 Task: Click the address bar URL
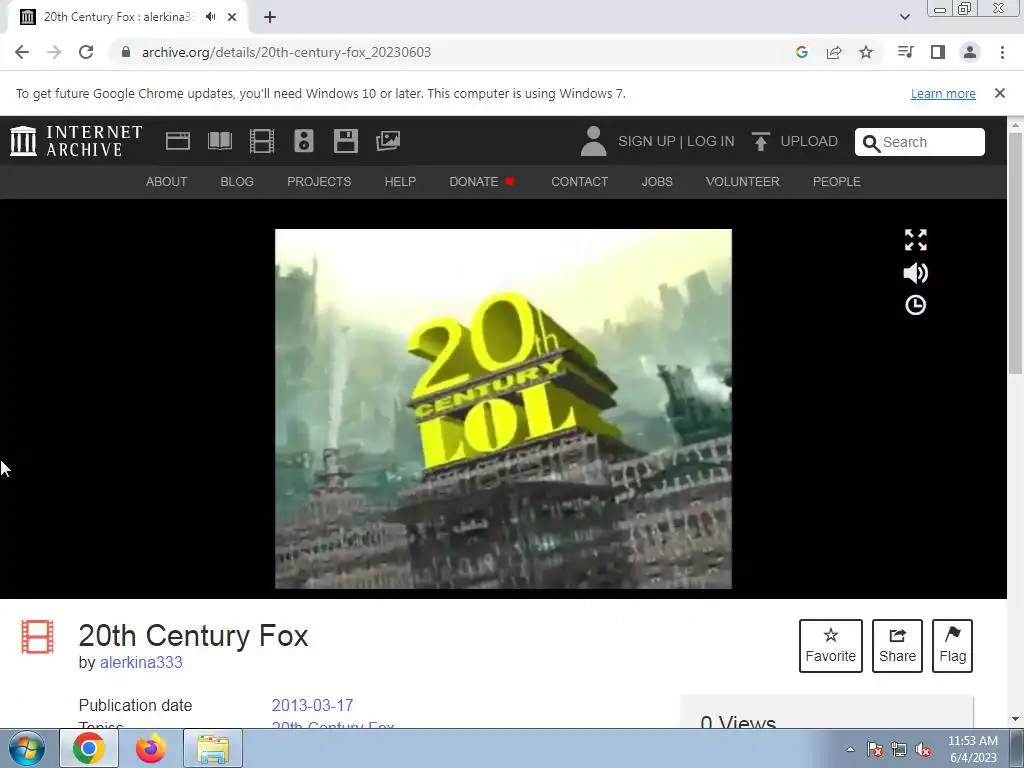[286, 52]
